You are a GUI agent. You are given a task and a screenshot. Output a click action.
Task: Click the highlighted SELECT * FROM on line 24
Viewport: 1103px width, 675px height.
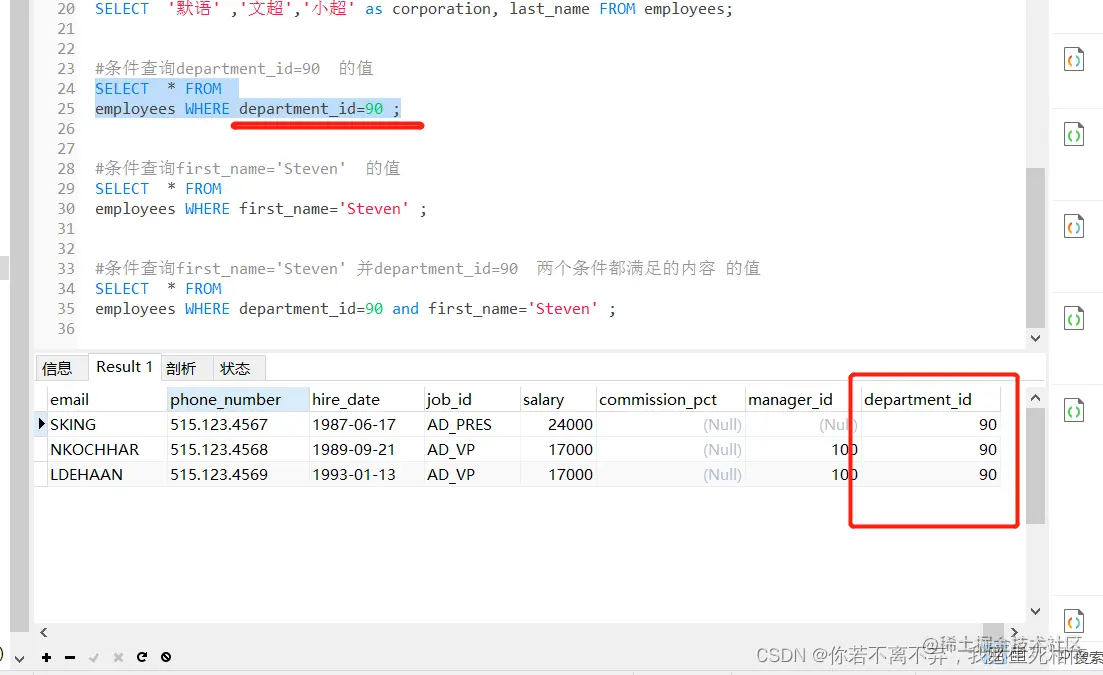pyautogui.click(x=158, y=89)
